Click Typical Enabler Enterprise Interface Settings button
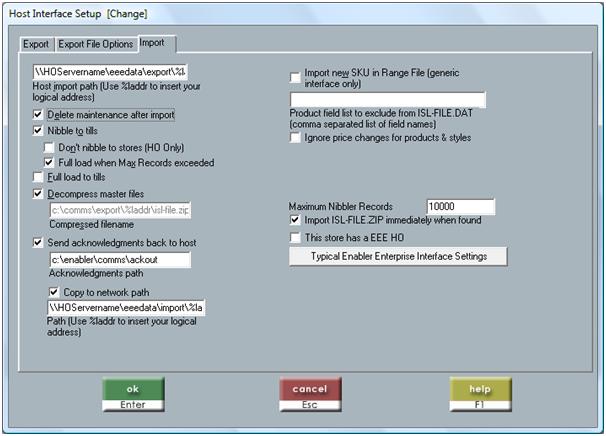The width and height of the screenshot is (606, 436). pos(398,256)
